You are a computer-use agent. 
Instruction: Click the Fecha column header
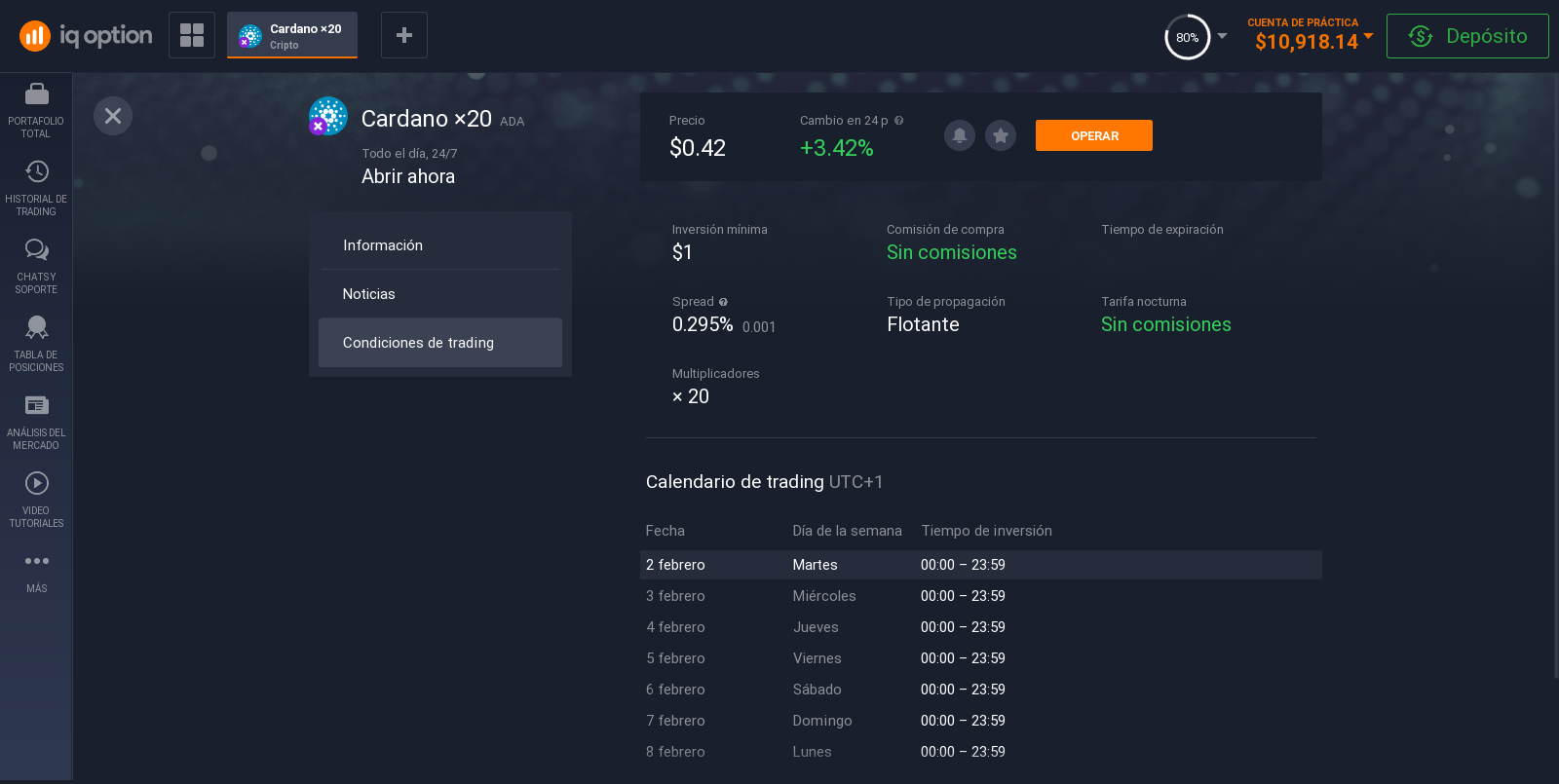665,531
